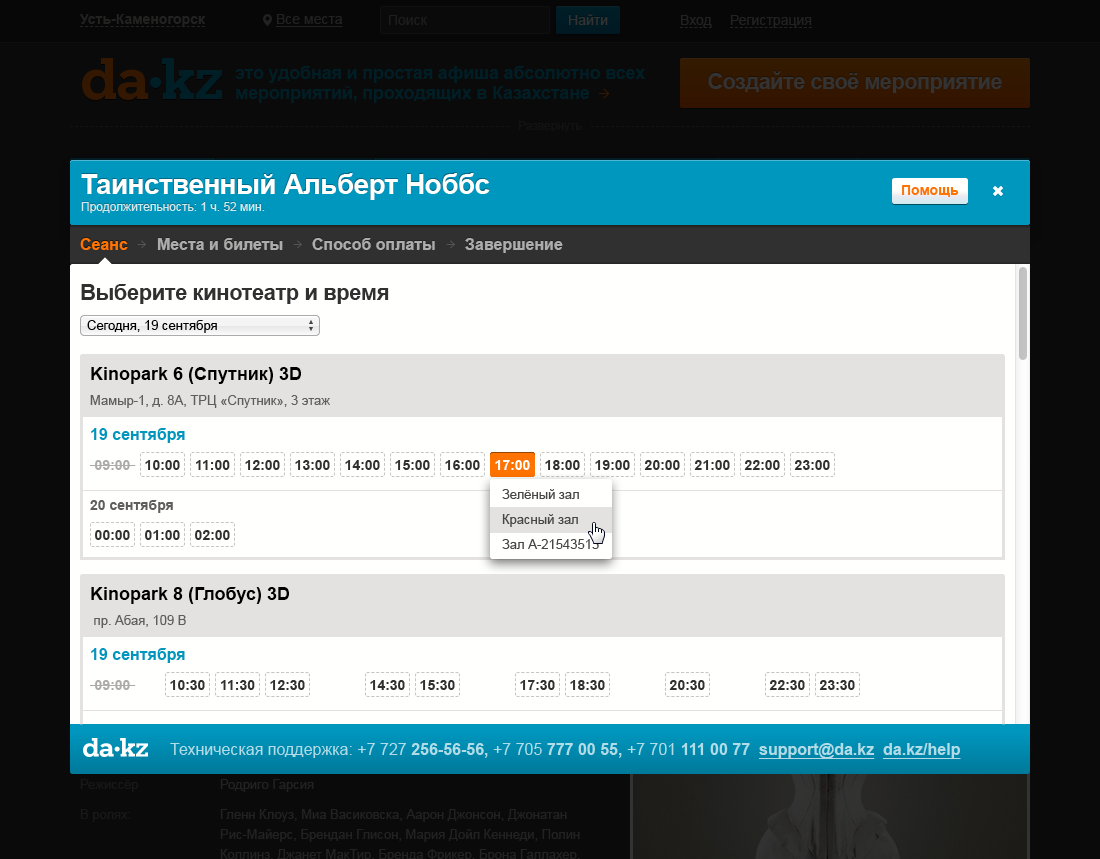This screenshot has width=1100, height=859.
Task: Select the 18:00 session at Kinopark 6
Action: 563,465
